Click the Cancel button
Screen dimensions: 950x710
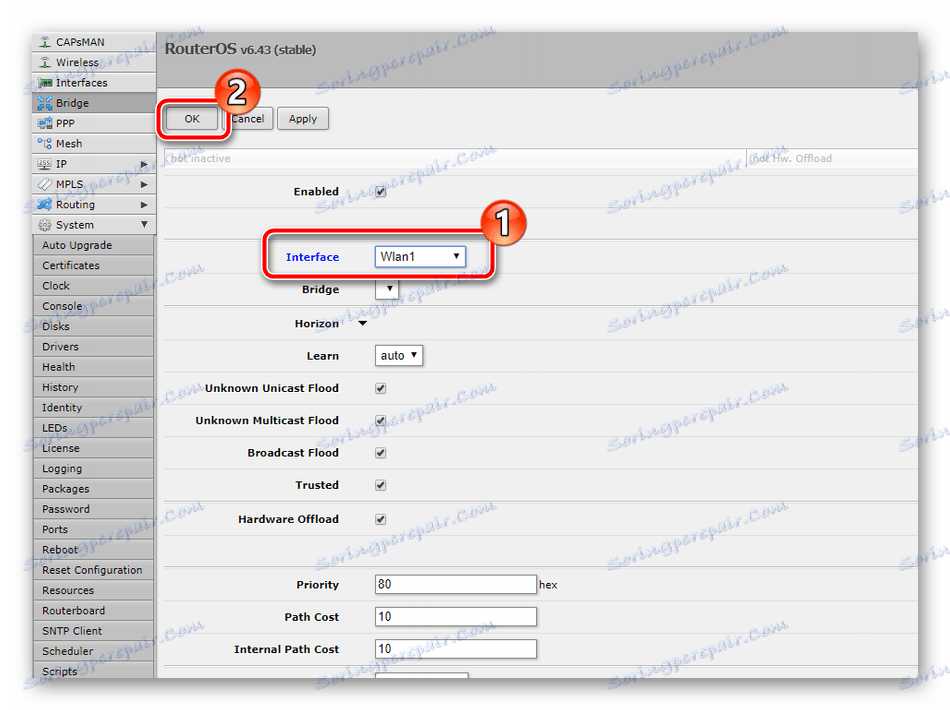[248, 119]
